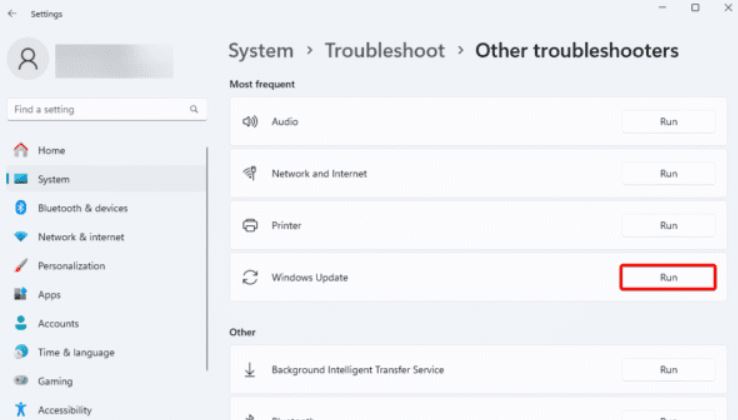Viewport: 738px width, 420px height.
Task: Run the Network and Internet troubleshooter
Action: 668,173
